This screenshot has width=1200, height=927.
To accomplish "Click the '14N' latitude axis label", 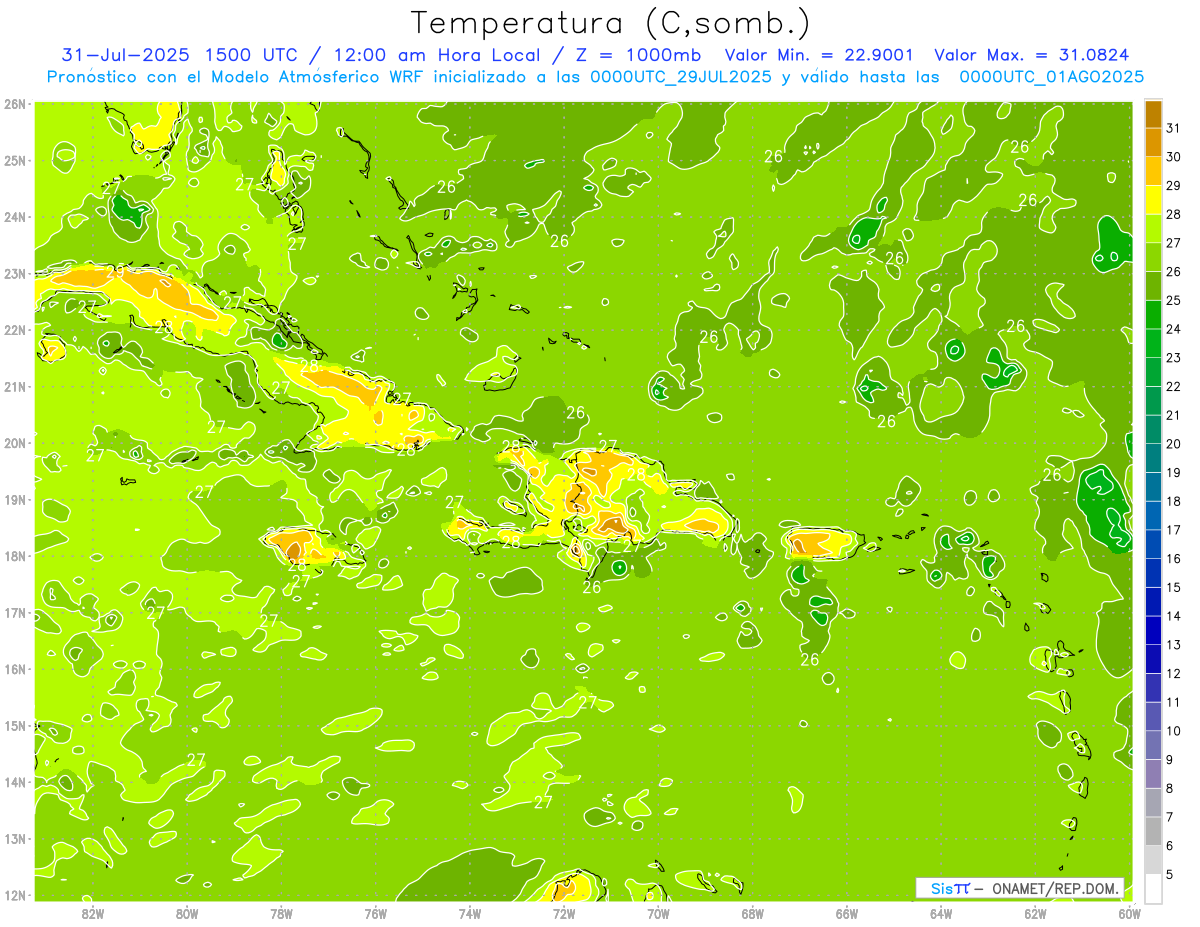I will (15, 782).
